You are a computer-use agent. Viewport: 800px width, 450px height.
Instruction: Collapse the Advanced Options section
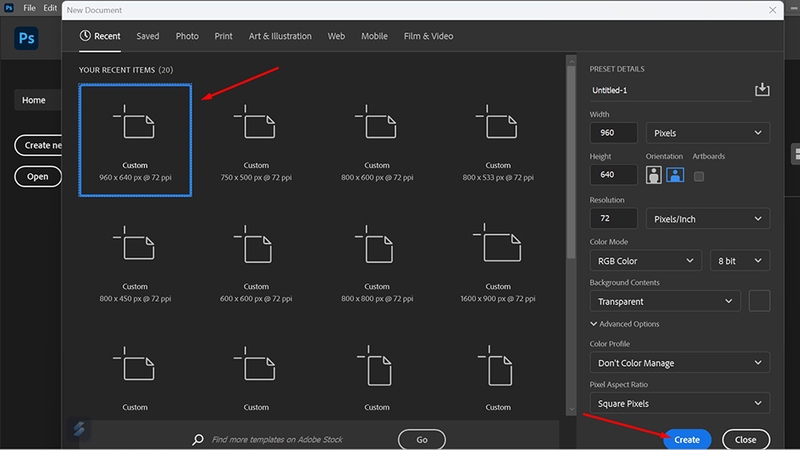pos(624,324)
